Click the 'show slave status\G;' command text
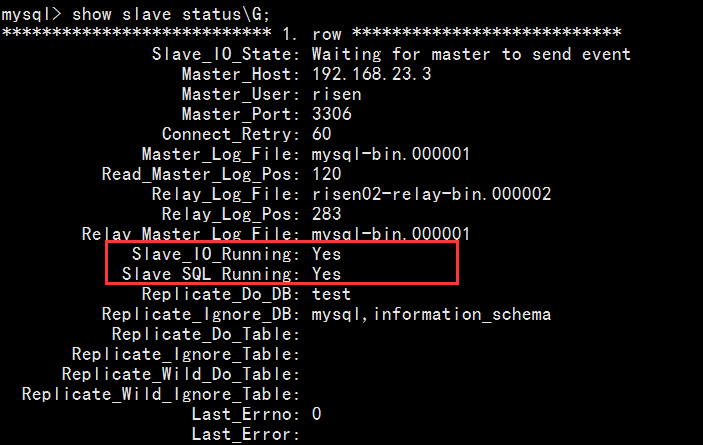This screenshot has height=445, width=703. pos(171,14)
